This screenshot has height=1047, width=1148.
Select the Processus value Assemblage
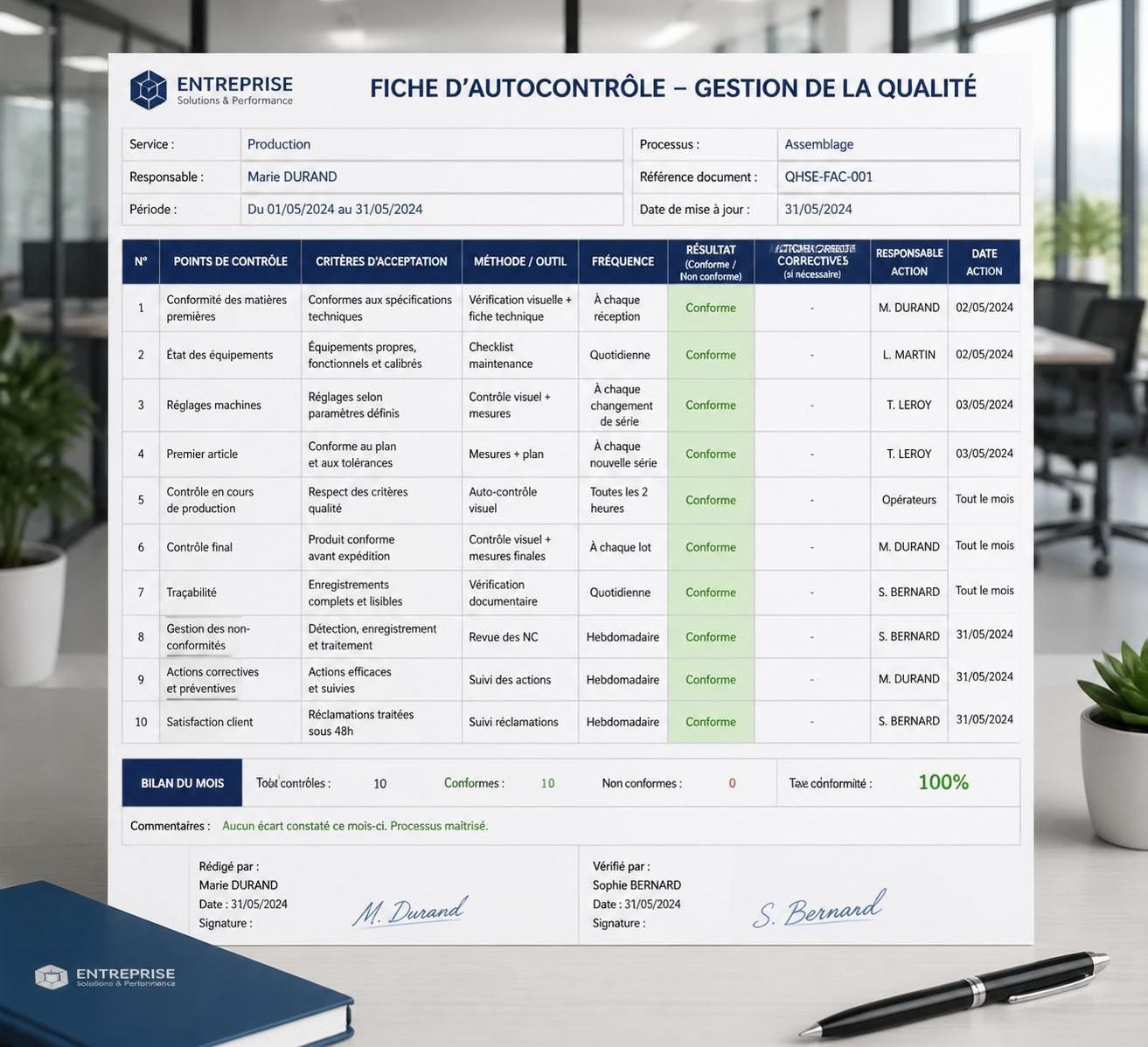(x=818, y=144)
